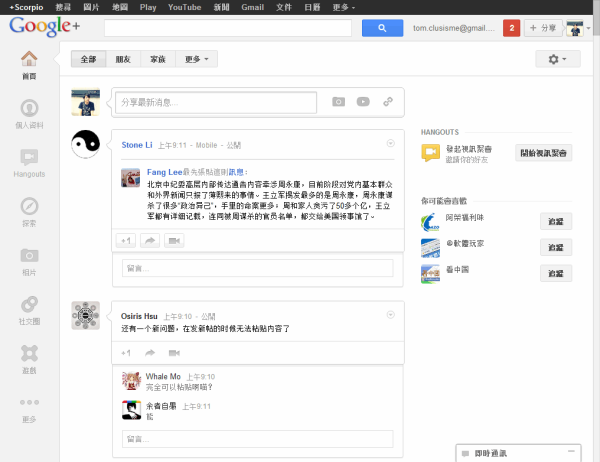Open the options circle on the Osiris Hsu post
Screen dimensions: 600x462
(x=390, y=315)
